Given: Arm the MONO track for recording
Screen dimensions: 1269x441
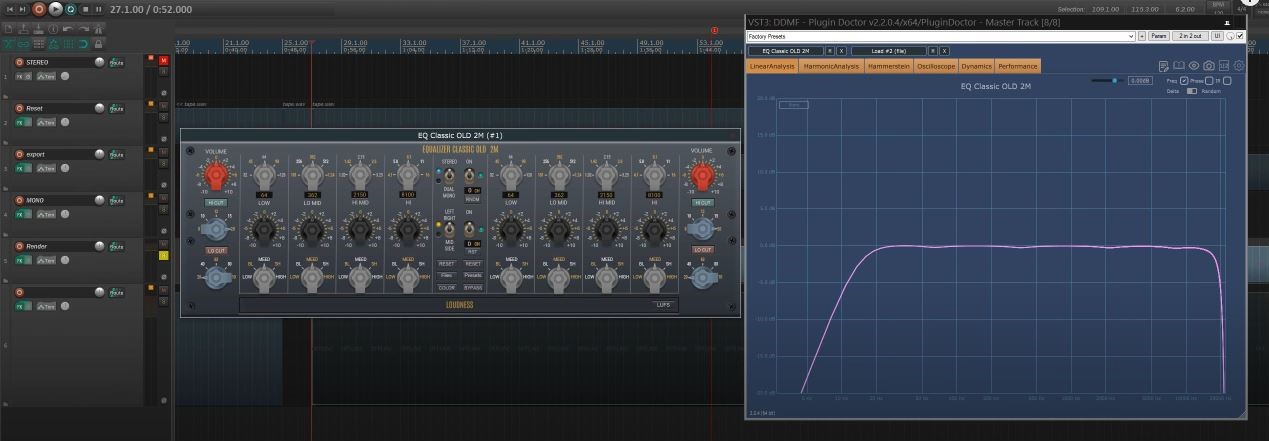Looking at the screenshot, I should tap(19, 200).
